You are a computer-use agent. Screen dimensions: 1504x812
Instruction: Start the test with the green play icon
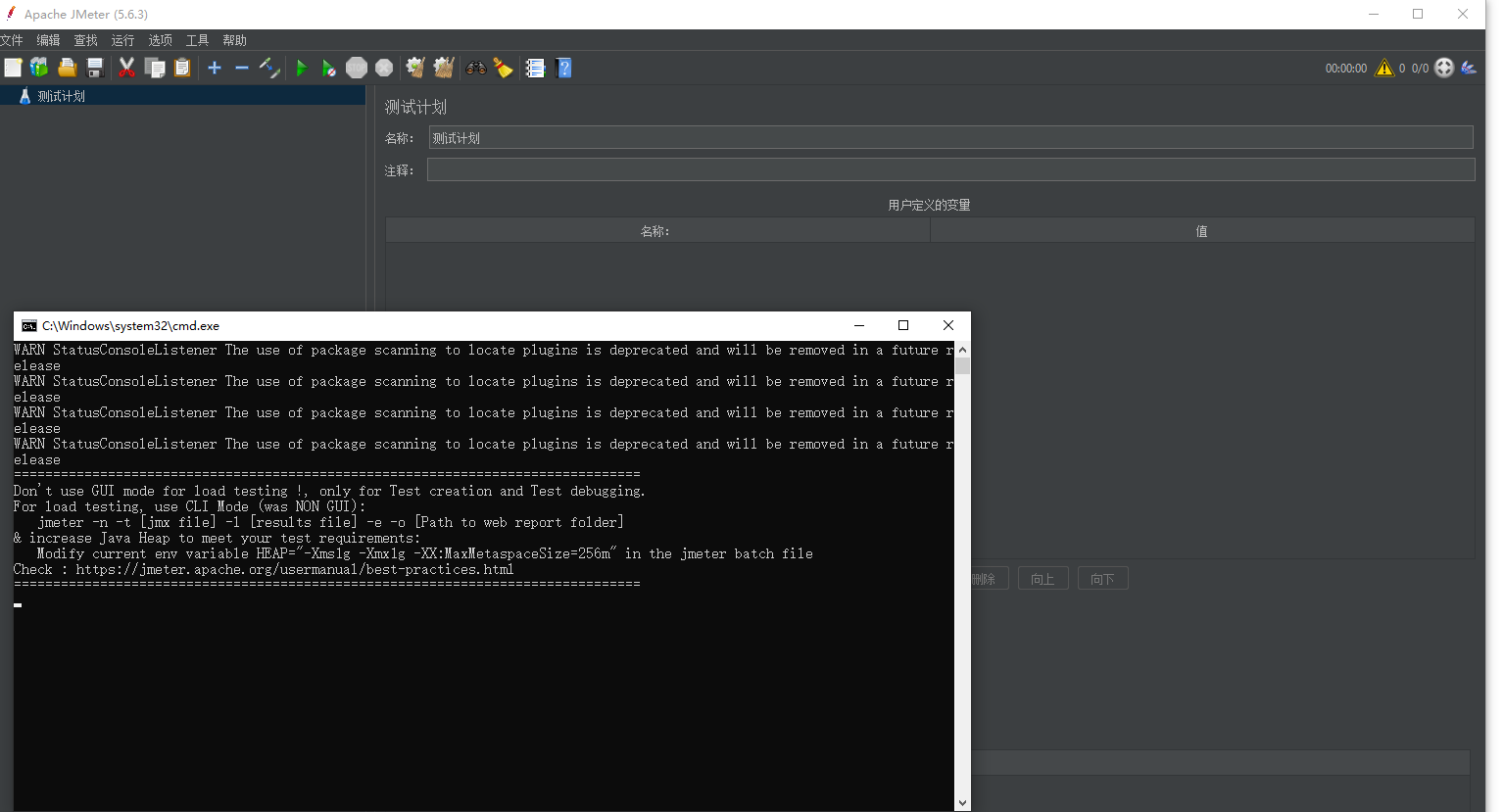coord(302,68)
